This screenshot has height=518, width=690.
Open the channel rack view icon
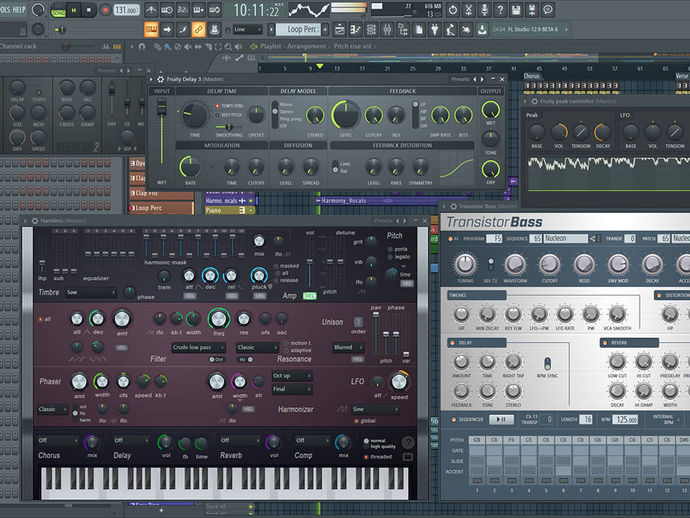371,29
